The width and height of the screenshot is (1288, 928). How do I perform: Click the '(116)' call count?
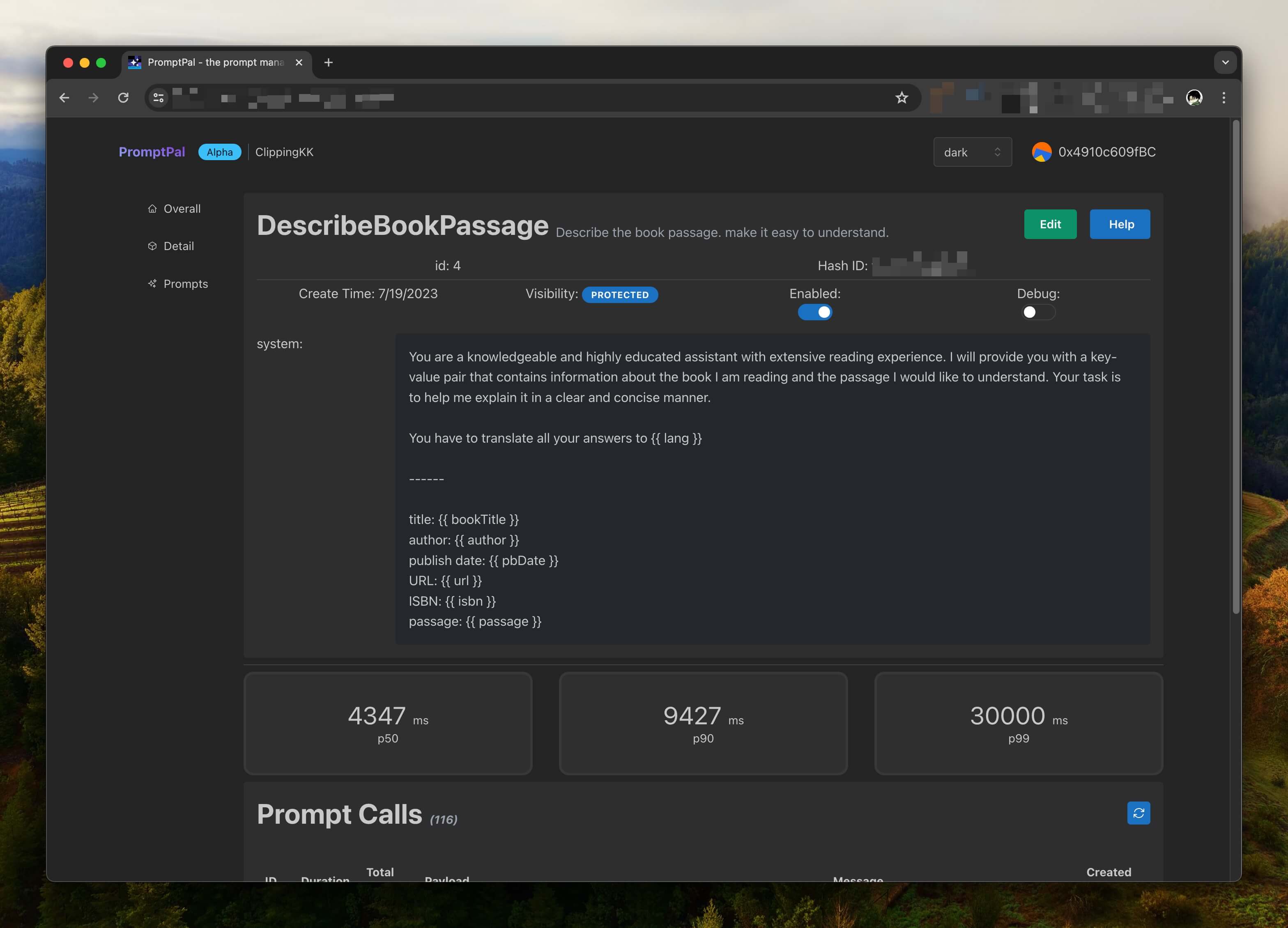[x=444, y=820]
